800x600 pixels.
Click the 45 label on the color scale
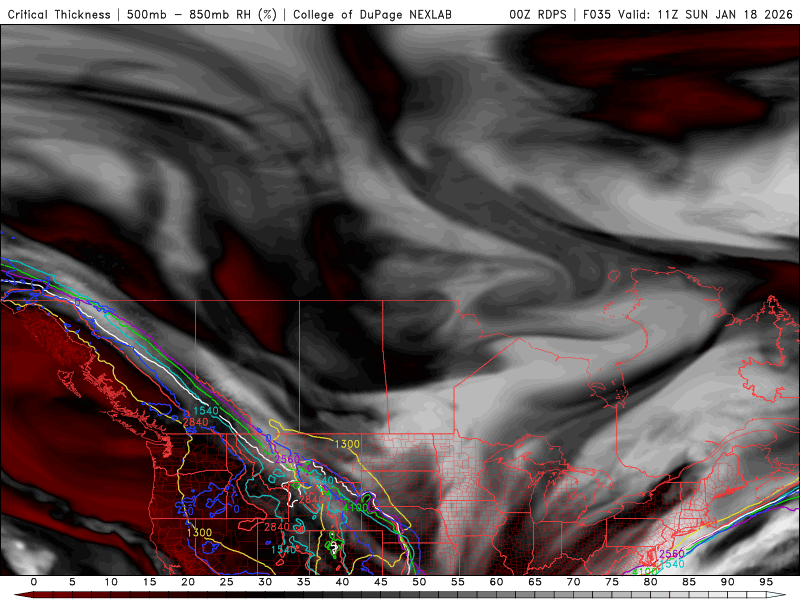[x=381, y=582]
